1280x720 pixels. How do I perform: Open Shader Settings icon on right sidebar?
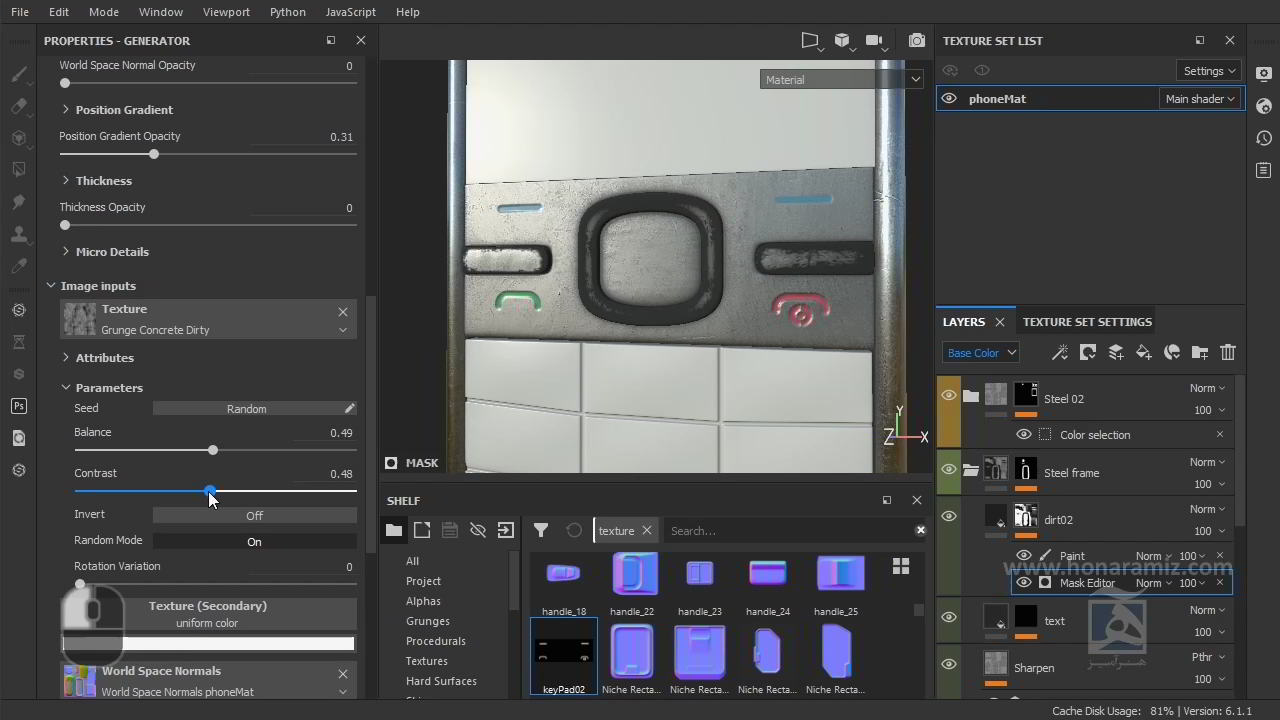point(1264,106)
